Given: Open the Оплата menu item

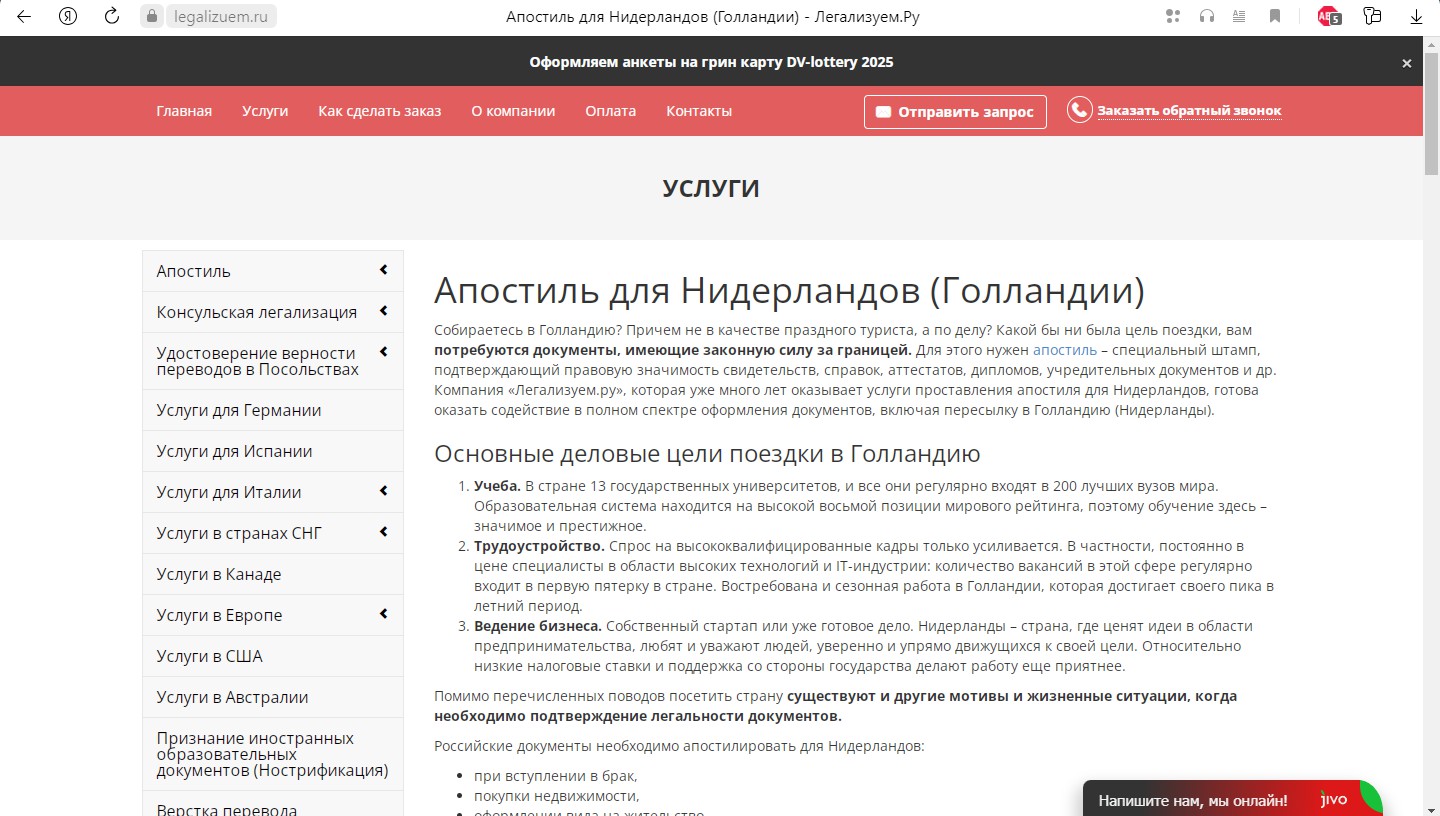Looking at the screenshot, I should [x=611, y=111].
